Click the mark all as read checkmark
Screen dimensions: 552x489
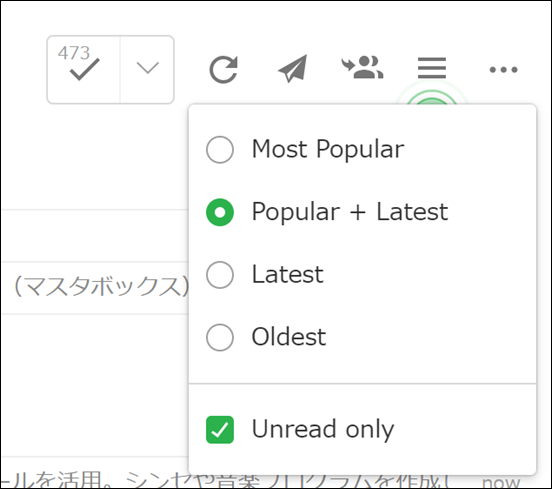pyautogui.click(x=84, y=69)
